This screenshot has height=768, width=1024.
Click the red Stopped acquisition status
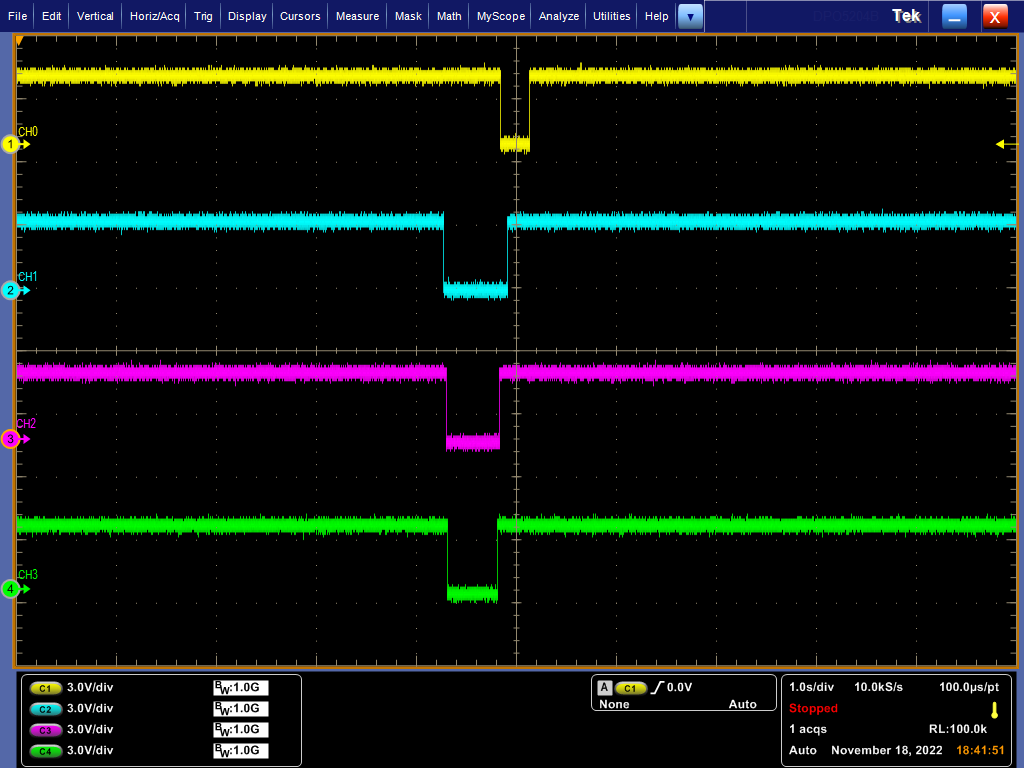[x=813, y=709]
